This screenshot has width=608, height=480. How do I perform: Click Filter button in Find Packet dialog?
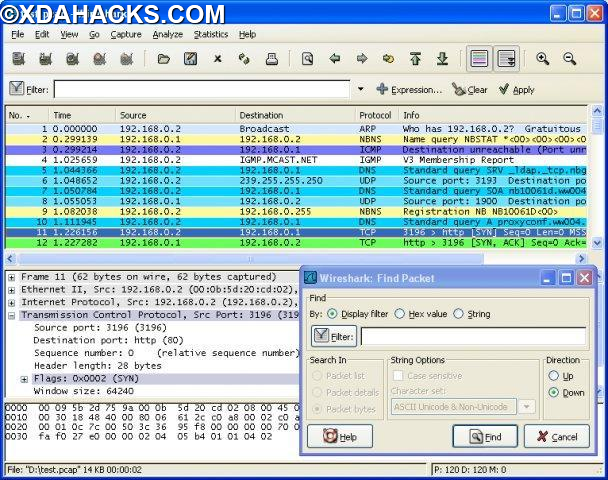pos(334,336)
